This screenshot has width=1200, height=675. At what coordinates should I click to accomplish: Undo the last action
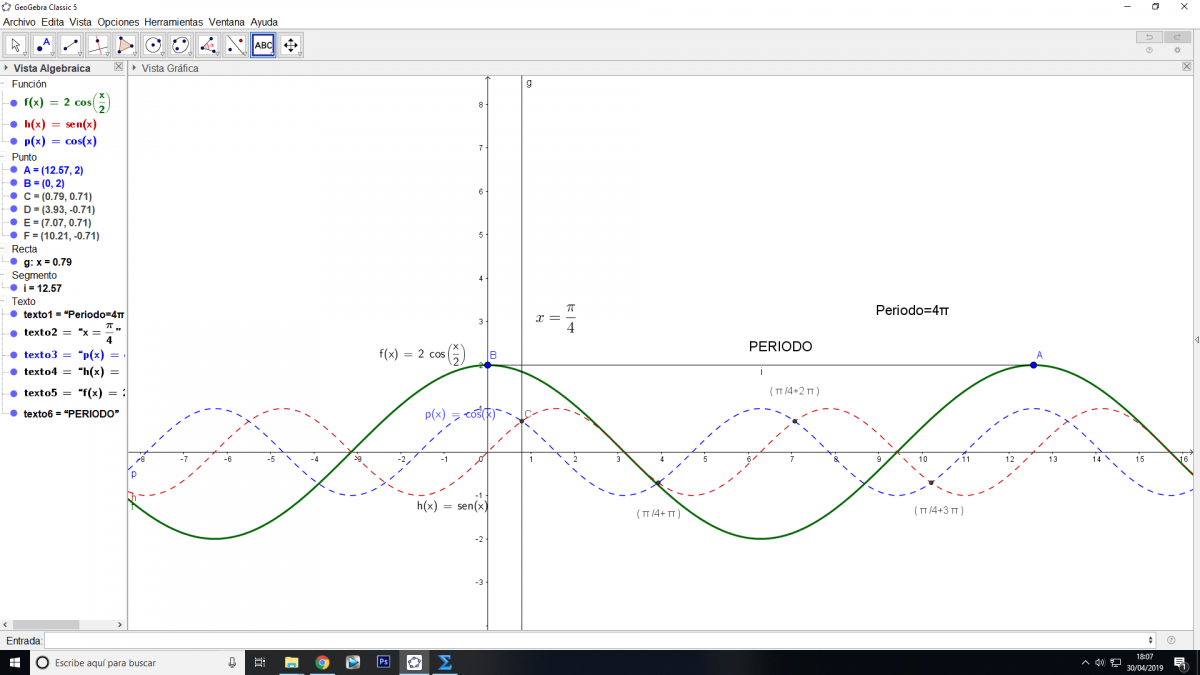1149,37
